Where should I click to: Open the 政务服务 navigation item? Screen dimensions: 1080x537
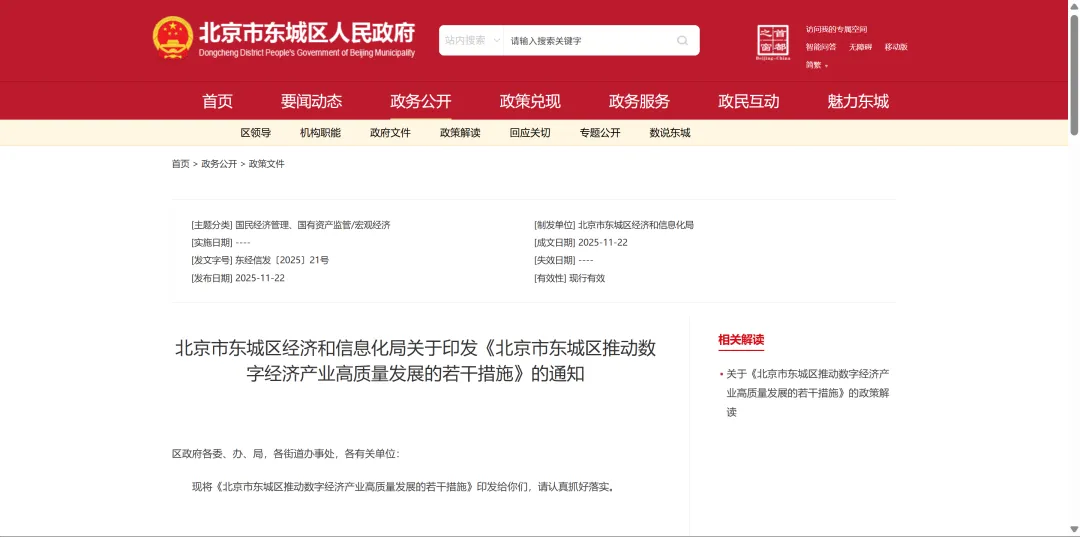(639, 101)
